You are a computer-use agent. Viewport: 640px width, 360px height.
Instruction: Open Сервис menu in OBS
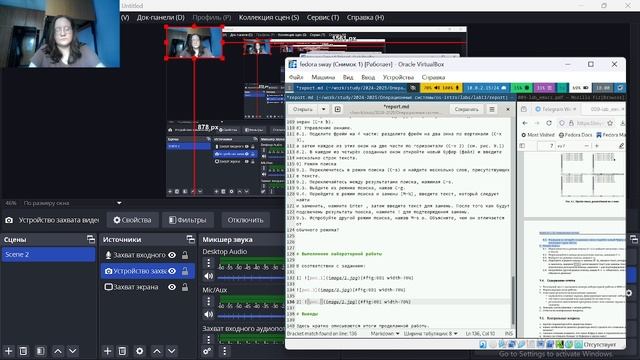click(x=323, y=18)
